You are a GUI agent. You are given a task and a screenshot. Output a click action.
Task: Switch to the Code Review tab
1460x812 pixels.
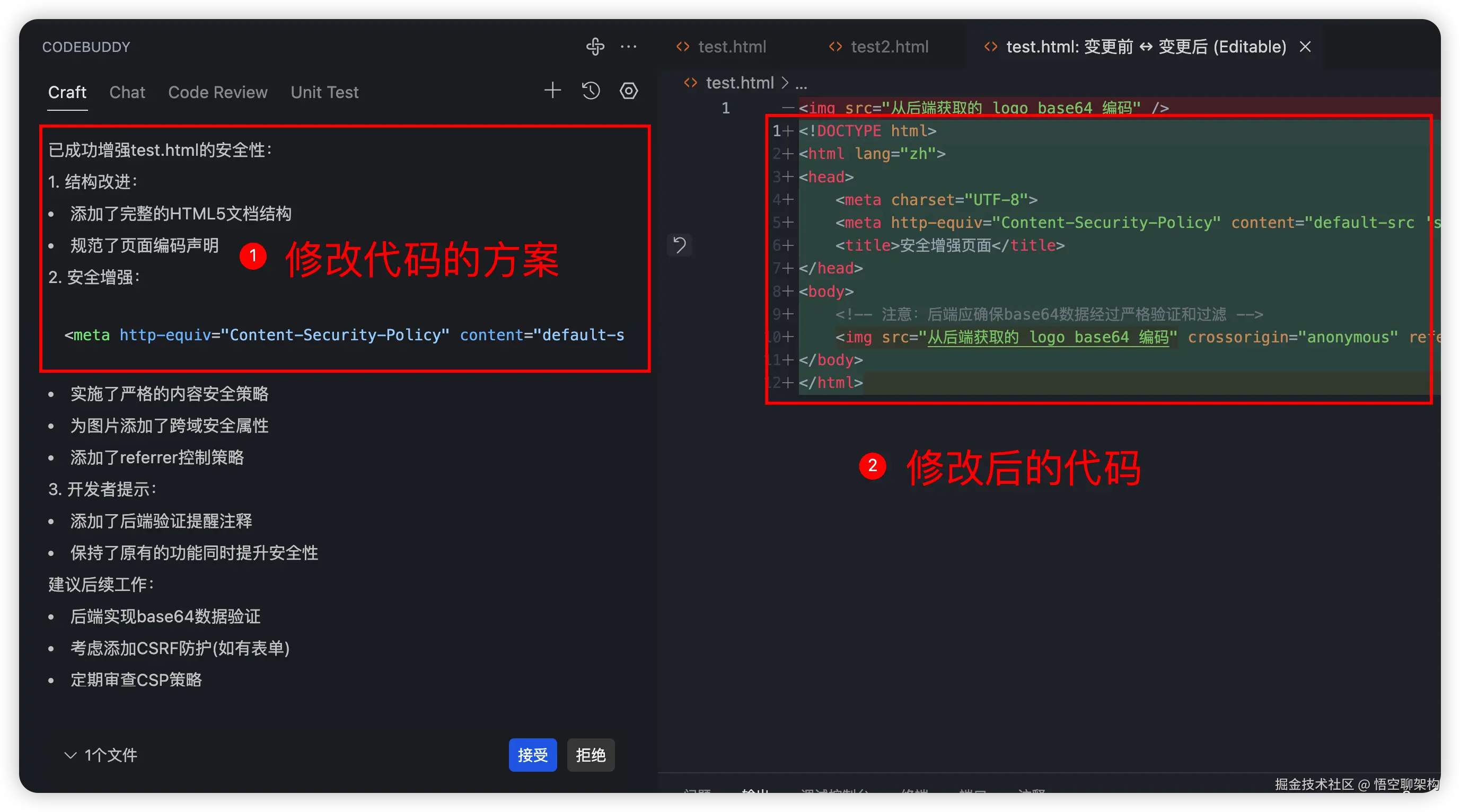click(x=218, y=92)
